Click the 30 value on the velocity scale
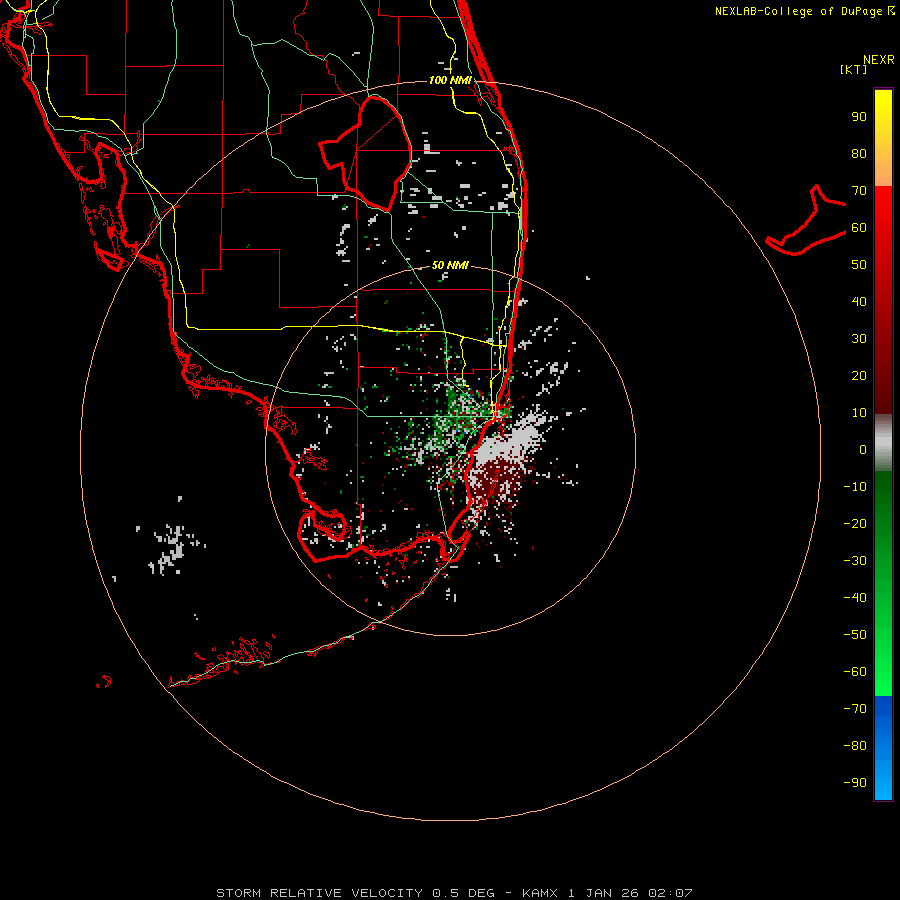Screen dimensions: 900x900 click(x=859, y=339)
